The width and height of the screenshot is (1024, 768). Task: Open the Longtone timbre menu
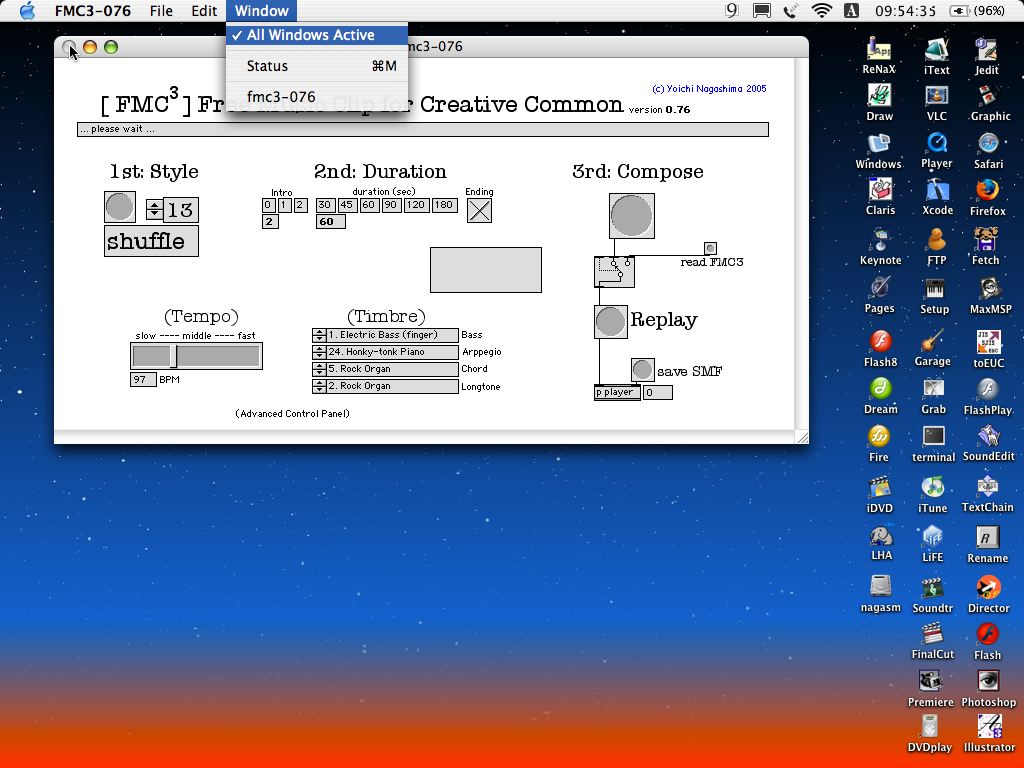(385, 386)
